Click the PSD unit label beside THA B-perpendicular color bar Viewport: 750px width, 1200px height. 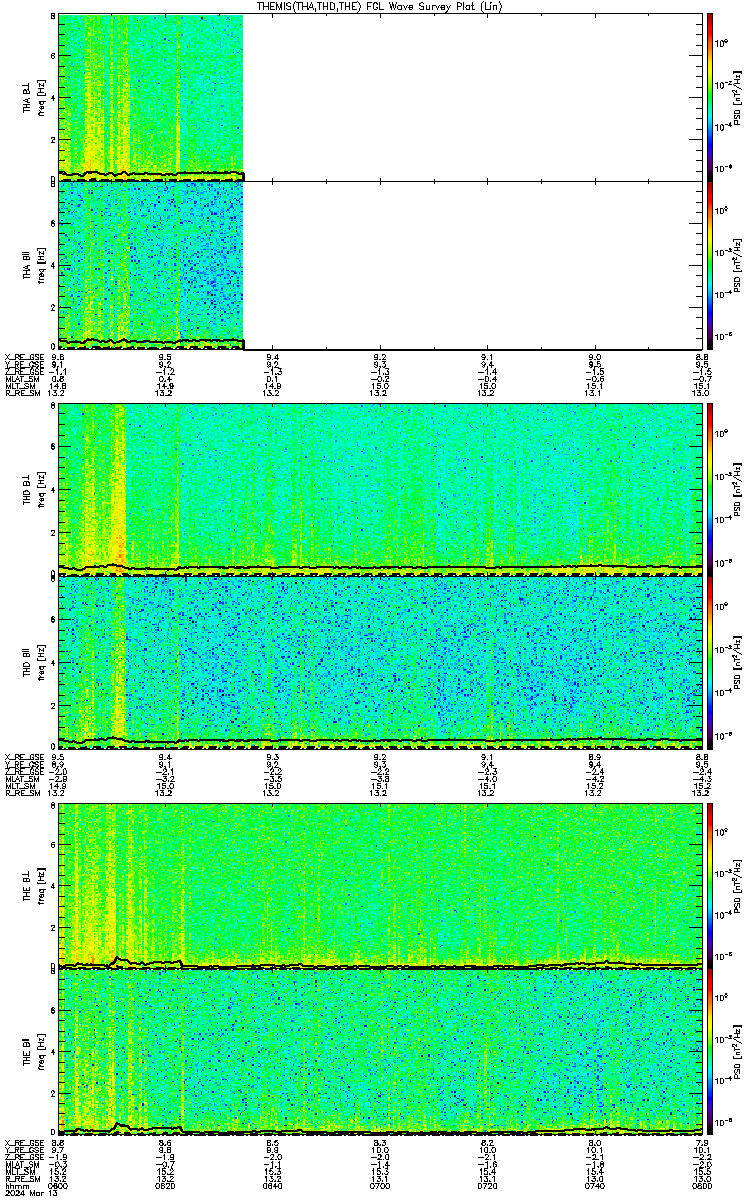[738, 97]
